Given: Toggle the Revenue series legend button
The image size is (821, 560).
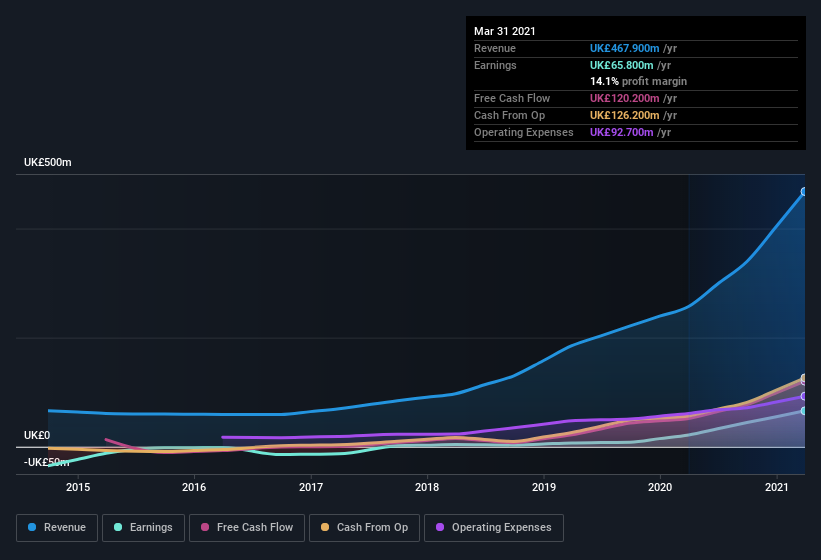Looking at the screenshot, I should (57, 528).
